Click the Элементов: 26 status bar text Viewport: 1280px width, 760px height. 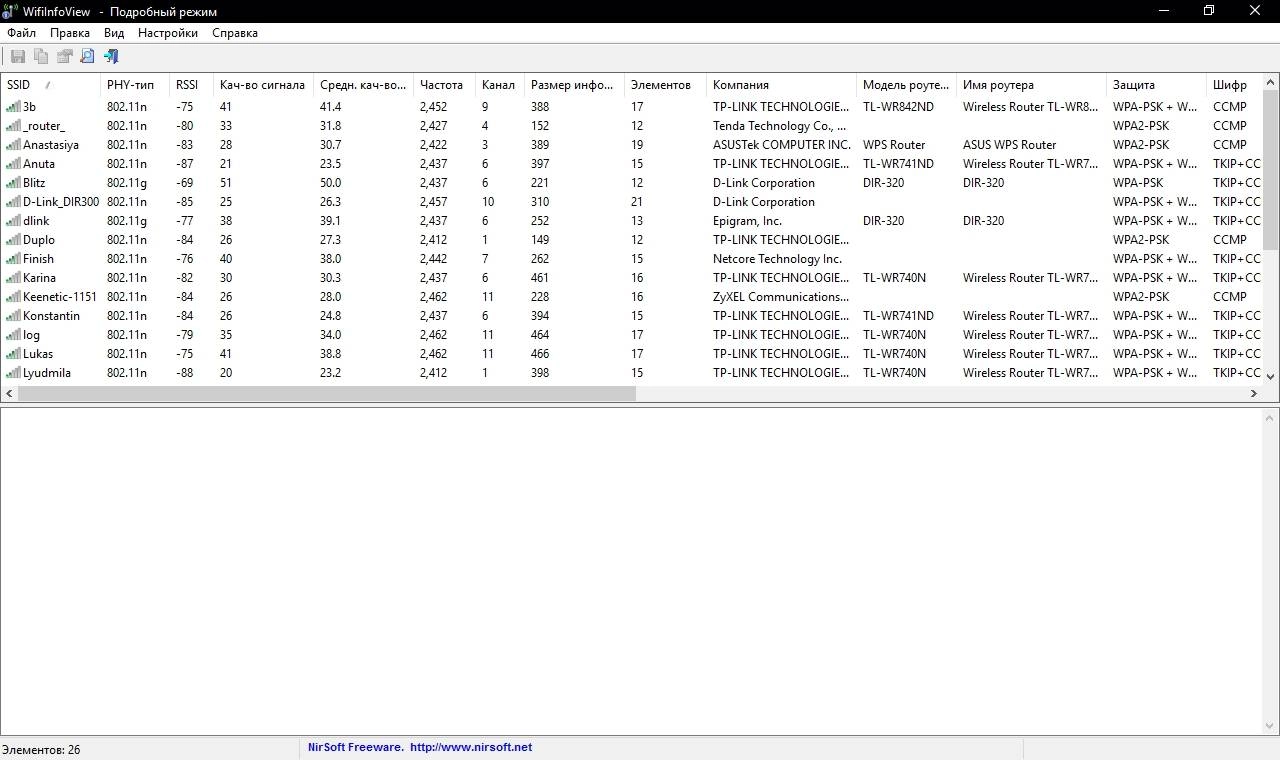tap(41, 749)
